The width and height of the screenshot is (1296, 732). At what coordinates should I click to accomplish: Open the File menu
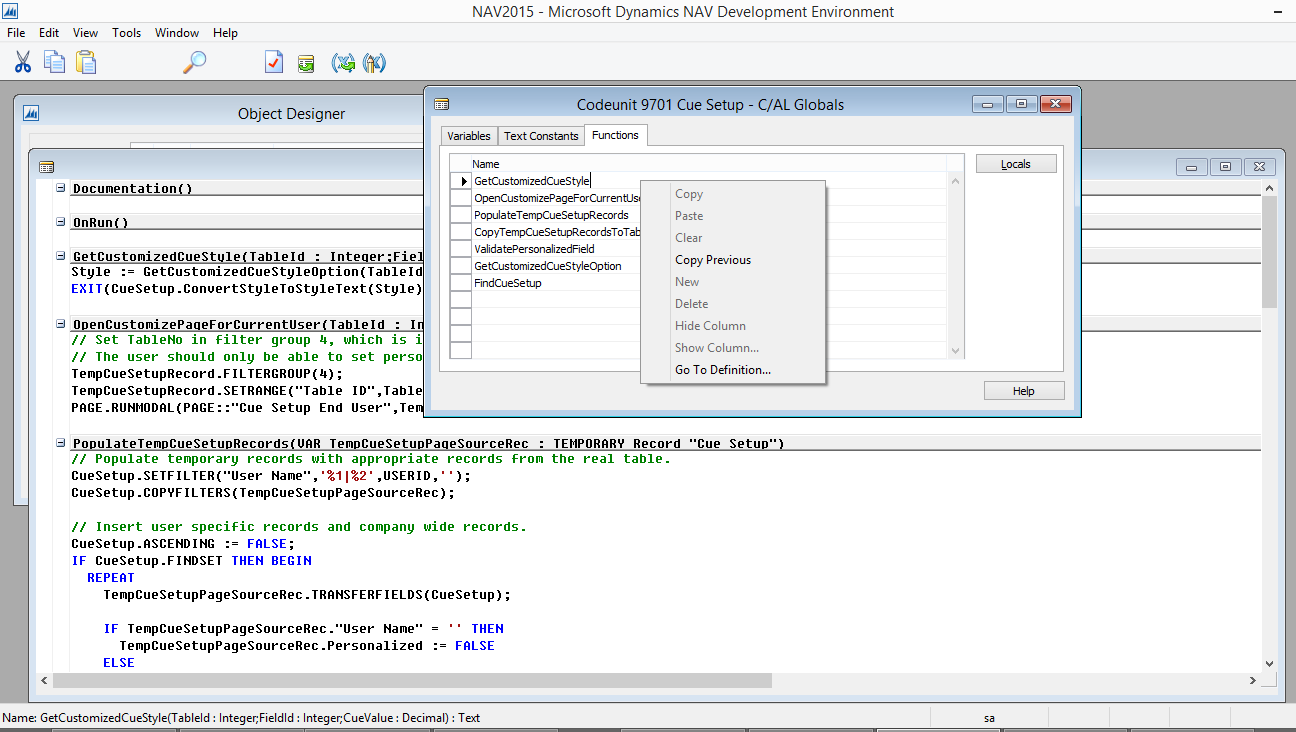pos(16,33)
